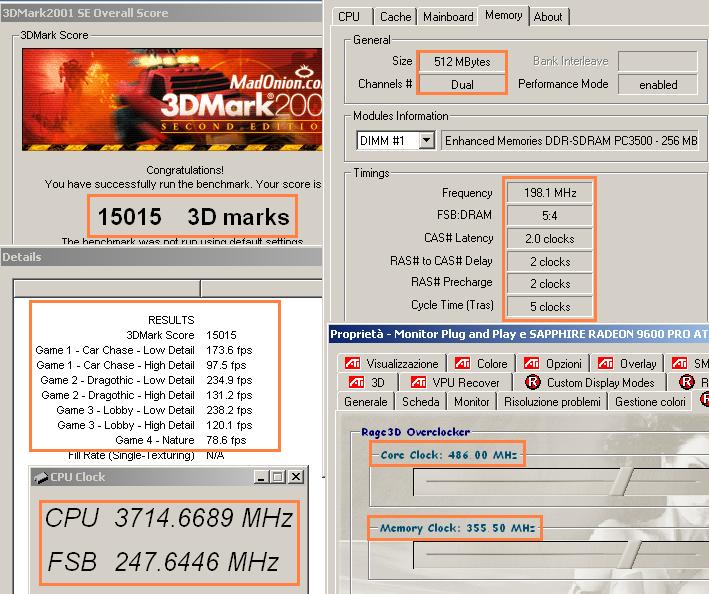This screenshot has width=709, height=594.
Task: Click the ATI icon on Visualizzazione tab
Action: click(353, 363)
